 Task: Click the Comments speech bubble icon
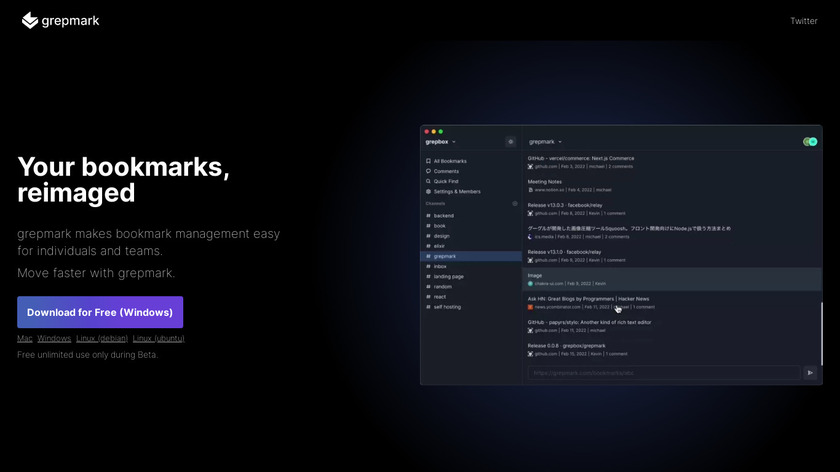tap(428, 171)
